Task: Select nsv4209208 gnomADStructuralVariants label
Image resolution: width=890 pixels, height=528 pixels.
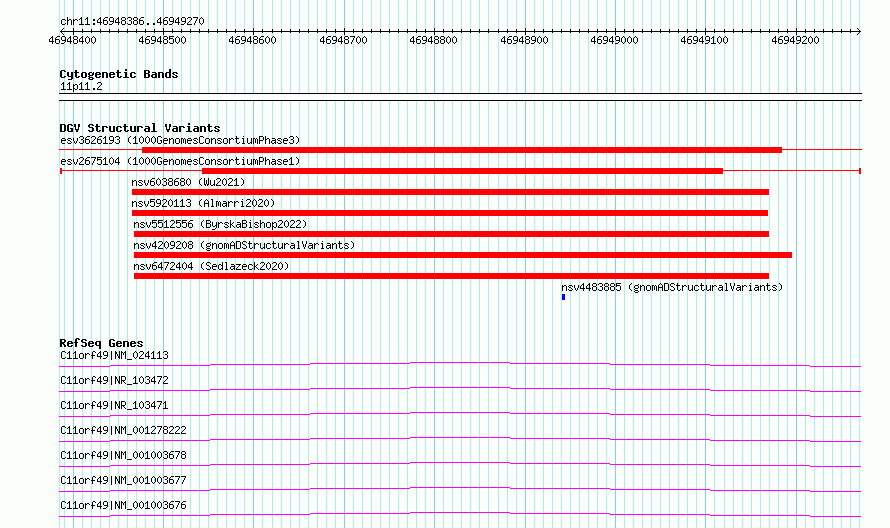Action: click(x=244, y=245)
